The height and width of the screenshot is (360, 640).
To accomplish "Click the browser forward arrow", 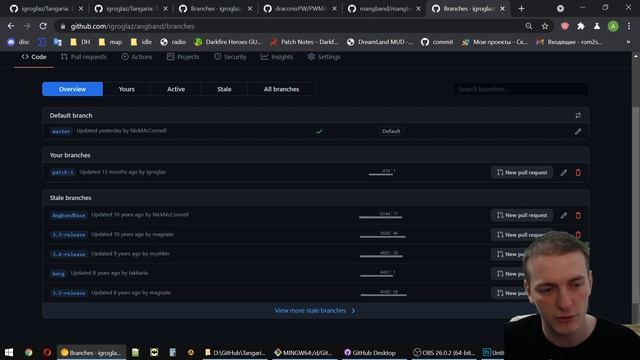I will [x=27, y=26].
